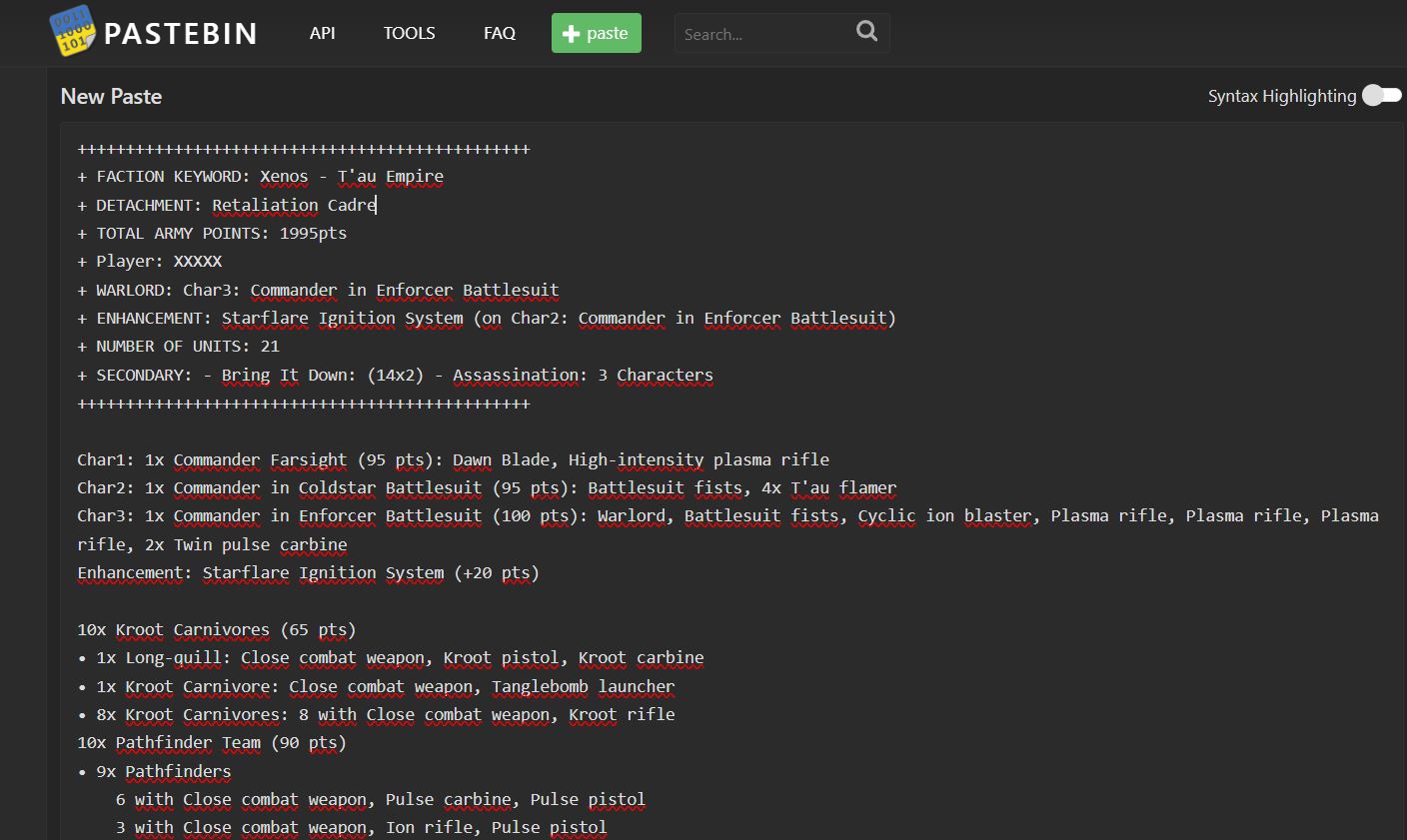The width and height of the screenshot is (1407, 840).
Task: Click the 3 with Ion rifle line
Action: pyautogui.click(x=361, y=827)
